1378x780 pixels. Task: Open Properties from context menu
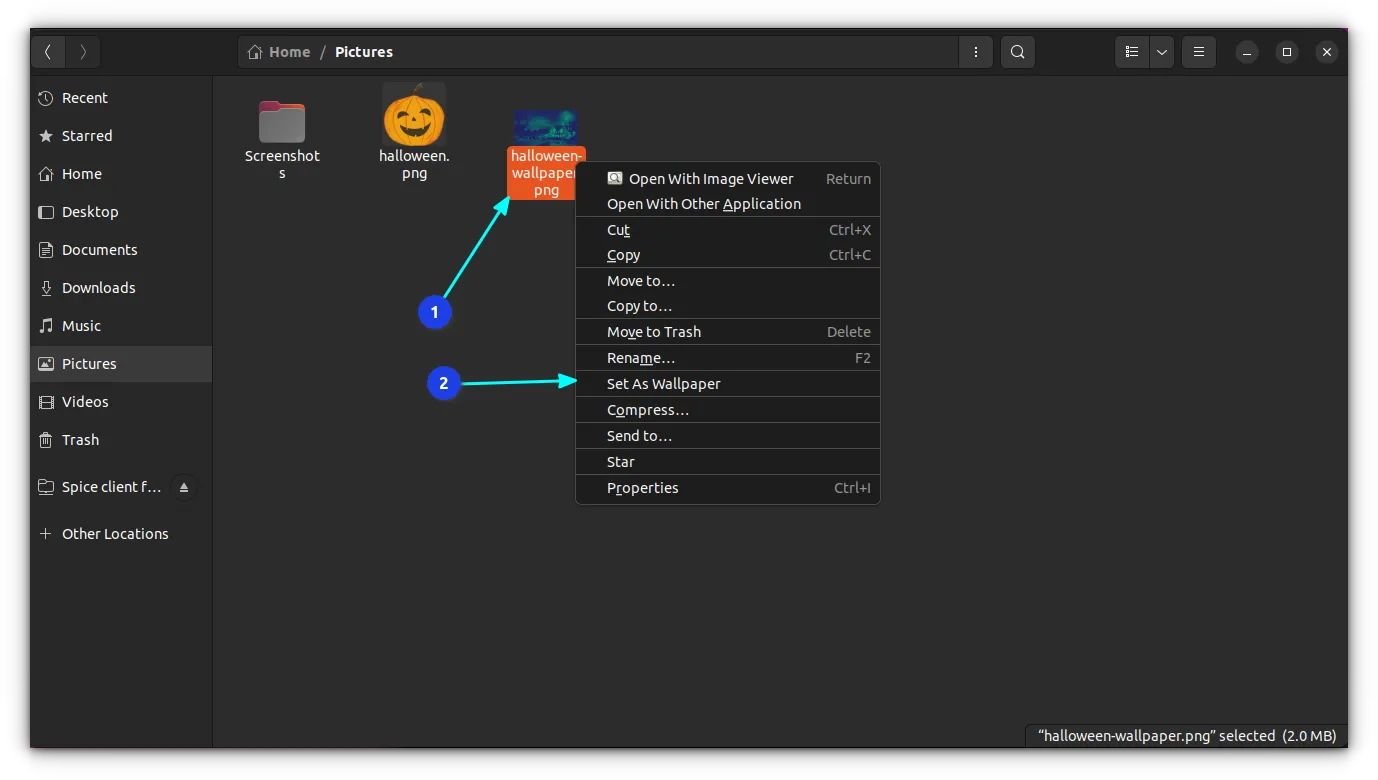click(x=642, y=488)
